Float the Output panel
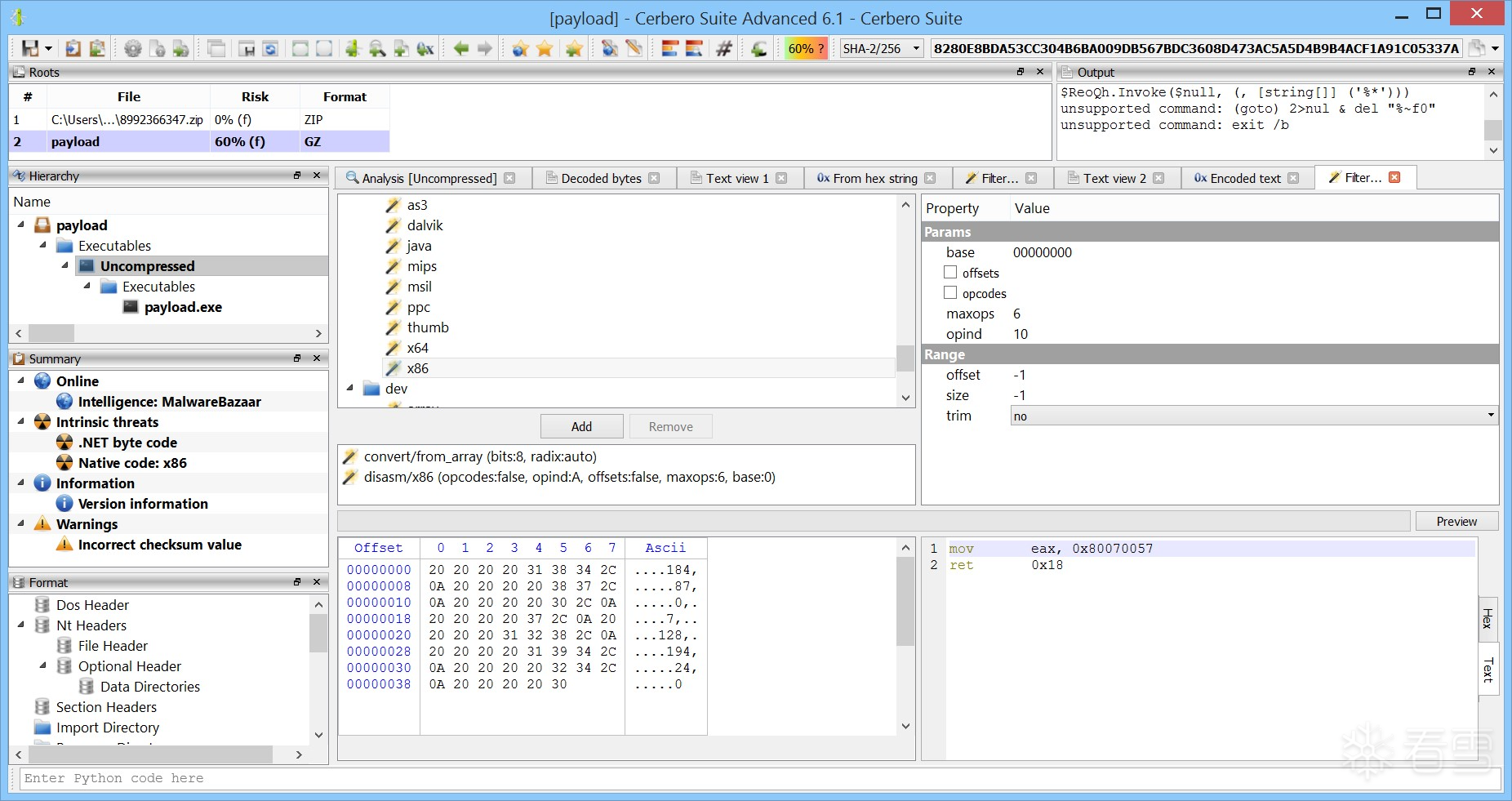This screenshot has height=801, width=1512. [x=1472, y=72]
